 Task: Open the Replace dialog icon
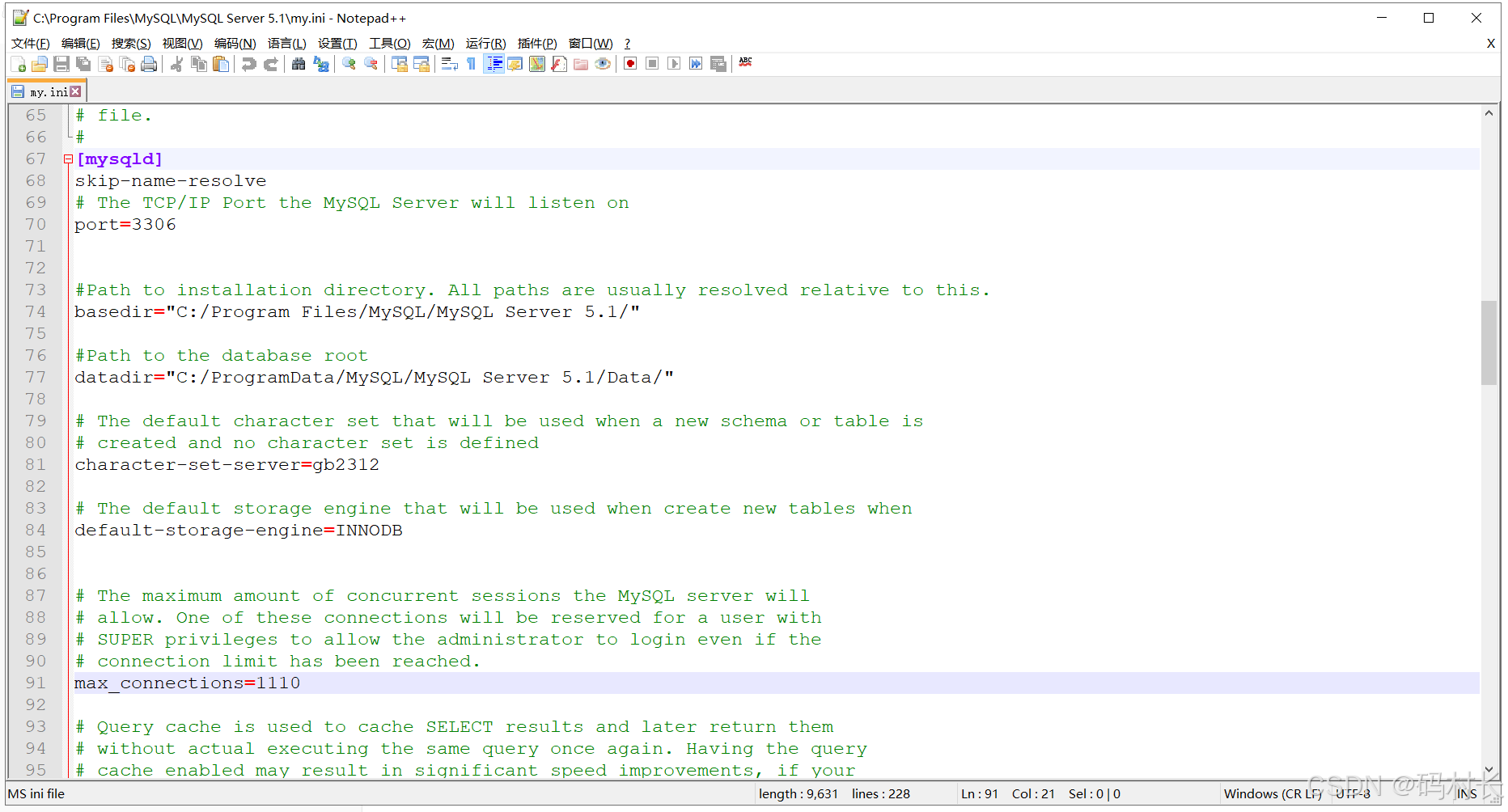click(x=320, y=64)
